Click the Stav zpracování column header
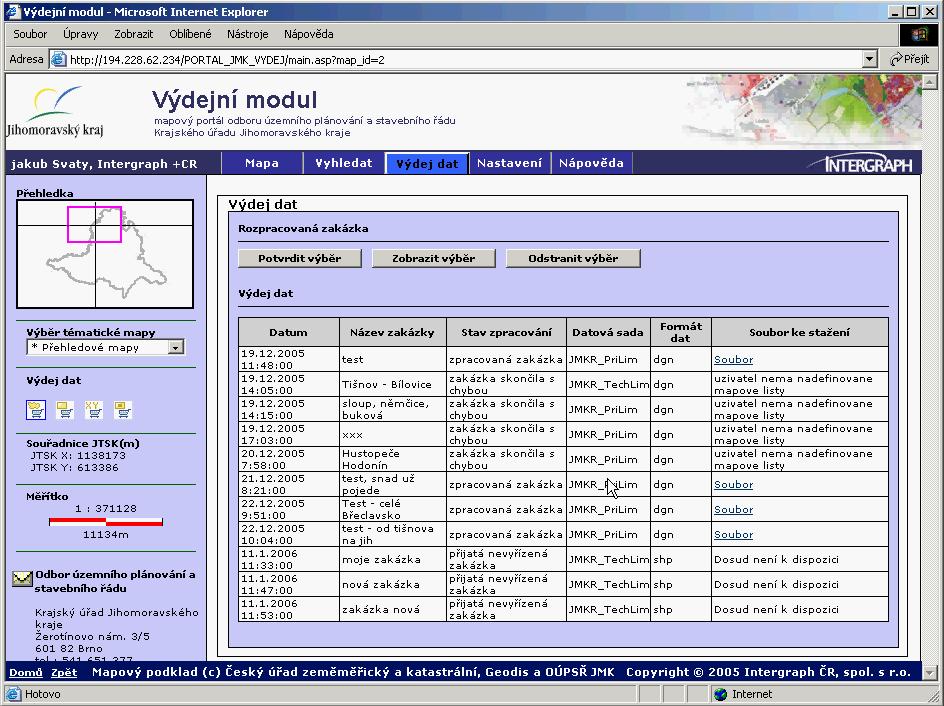 (x=506, y=332)
